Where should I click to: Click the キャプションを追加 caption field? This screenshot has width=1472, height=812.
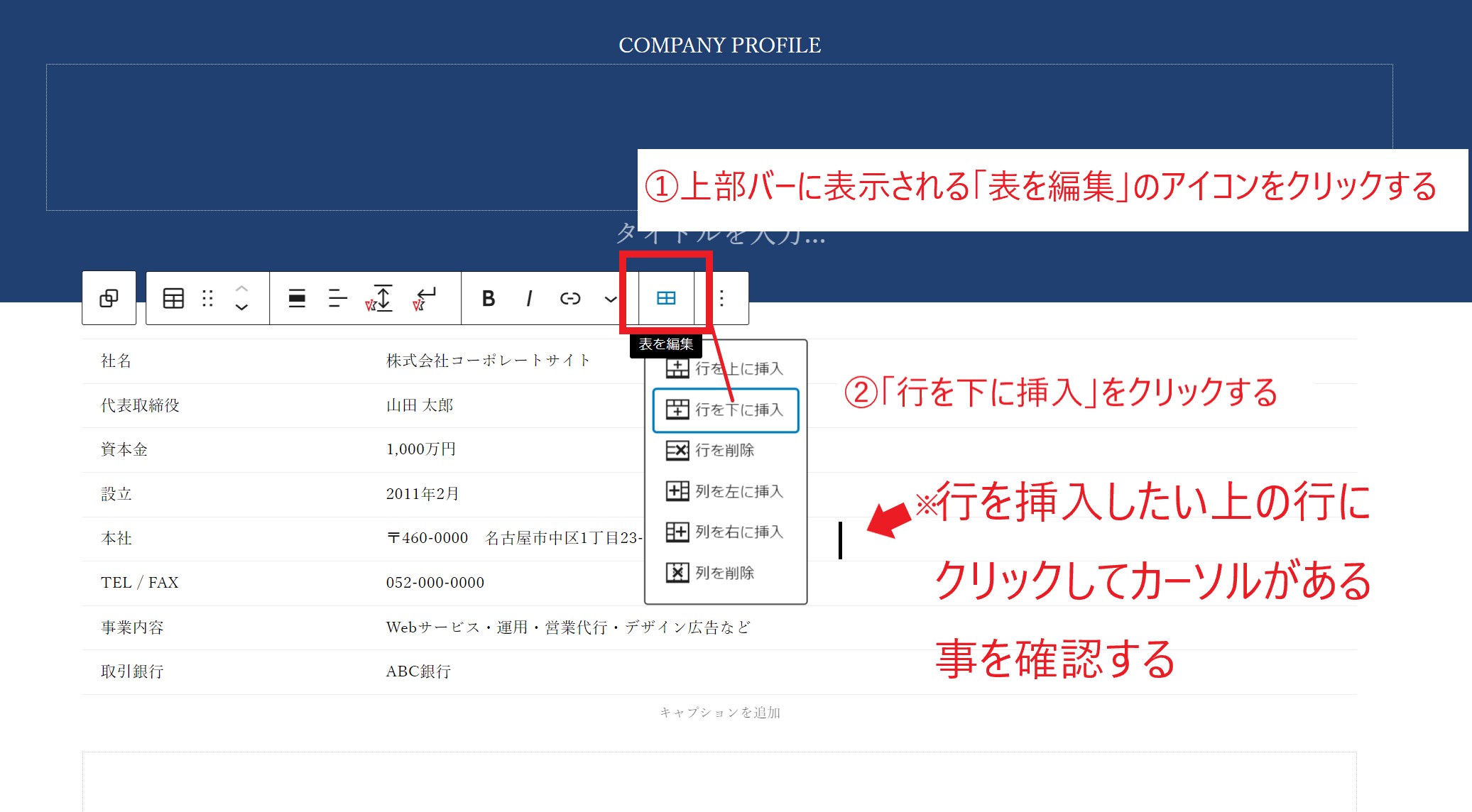pyautogui.click(x=719, y=712)
